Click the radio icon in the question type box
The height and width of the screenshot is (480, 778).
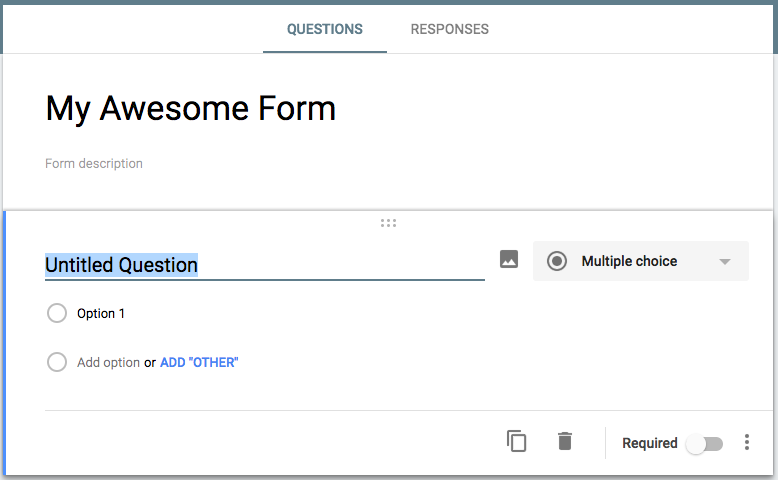[x=557, y=261]
